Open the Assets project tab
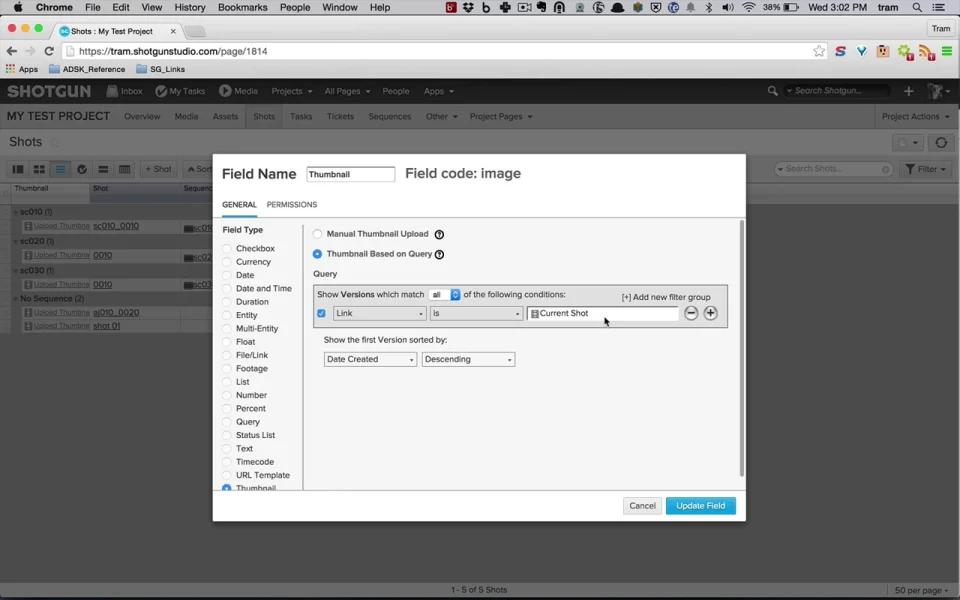 pyautogui.click(x=225, y=116)
